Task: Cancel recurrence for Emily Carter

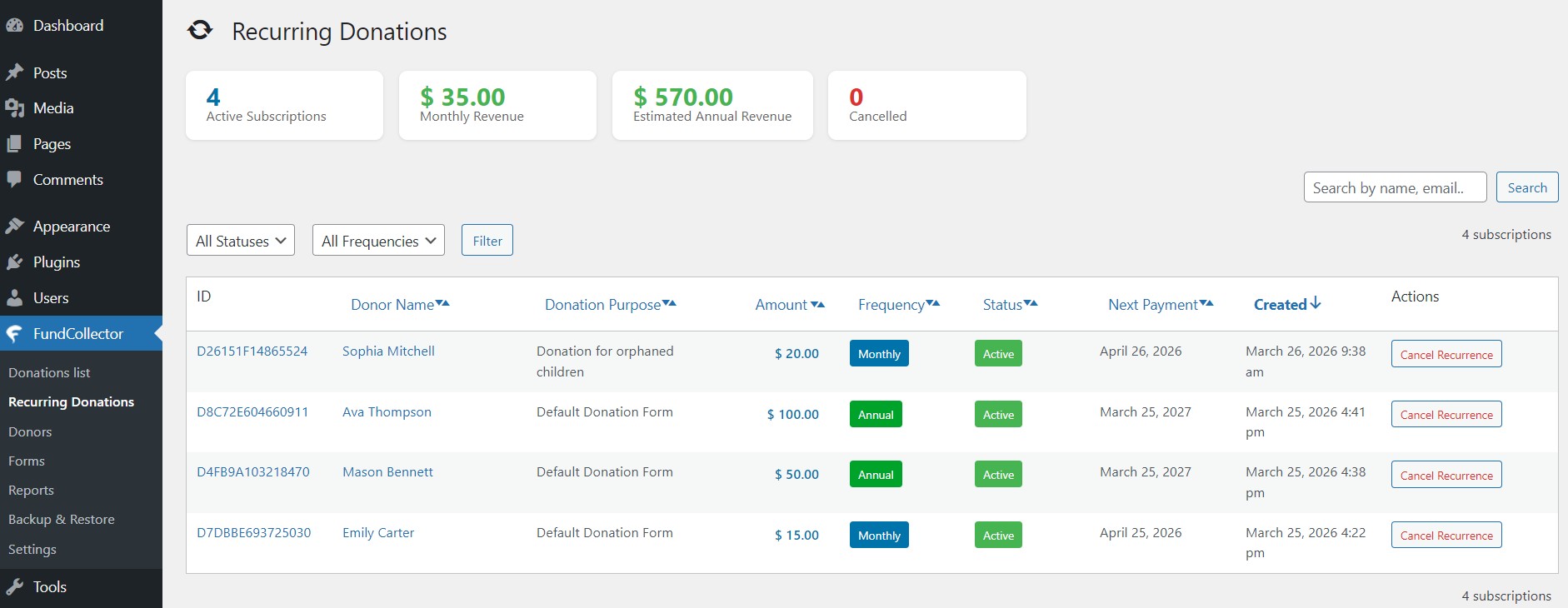Action: tap(1446, 535)
